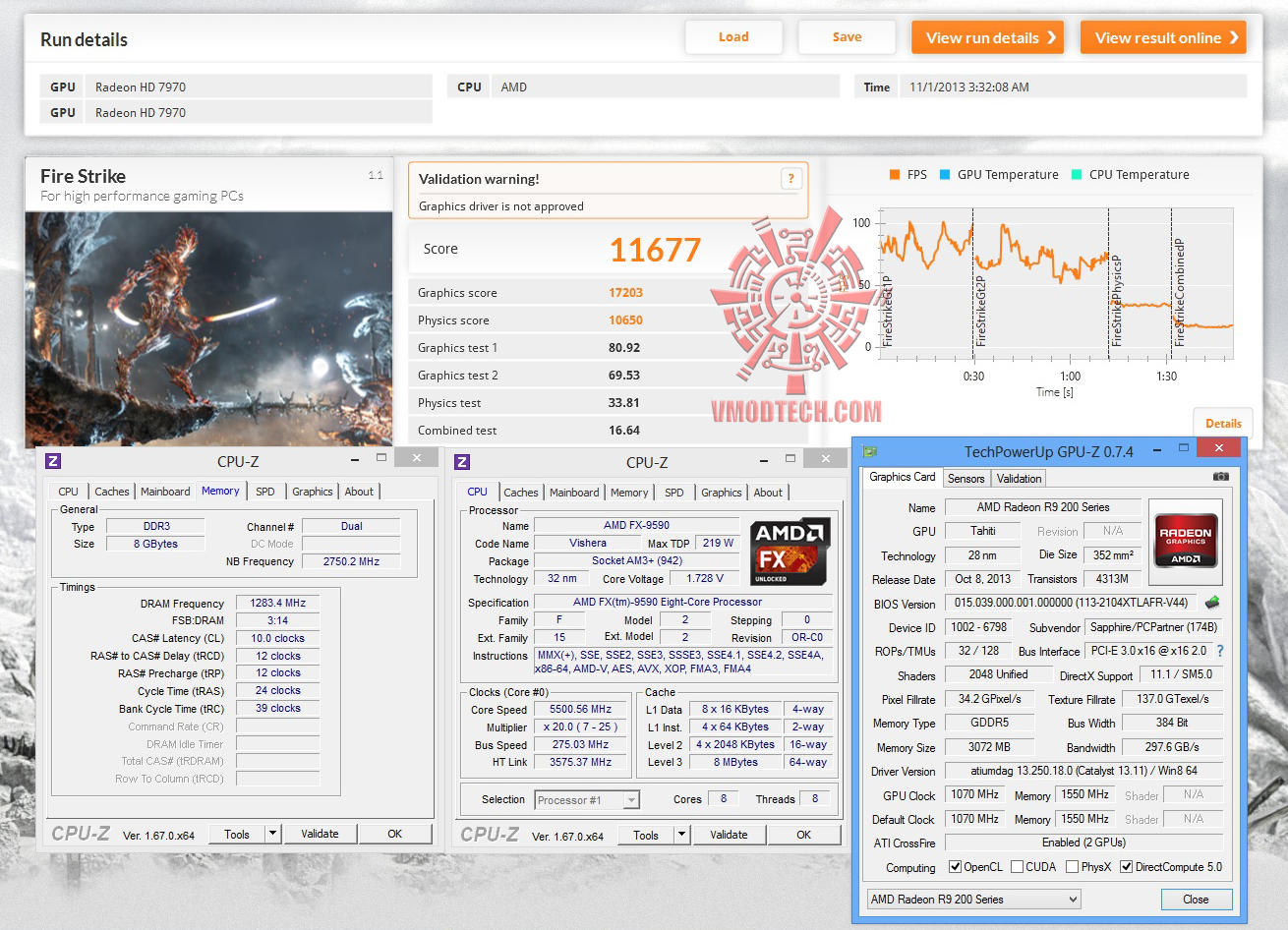Click the Z logo of the CPU-Z memory window
This screenshot has width=1288, height=930.
53,461
